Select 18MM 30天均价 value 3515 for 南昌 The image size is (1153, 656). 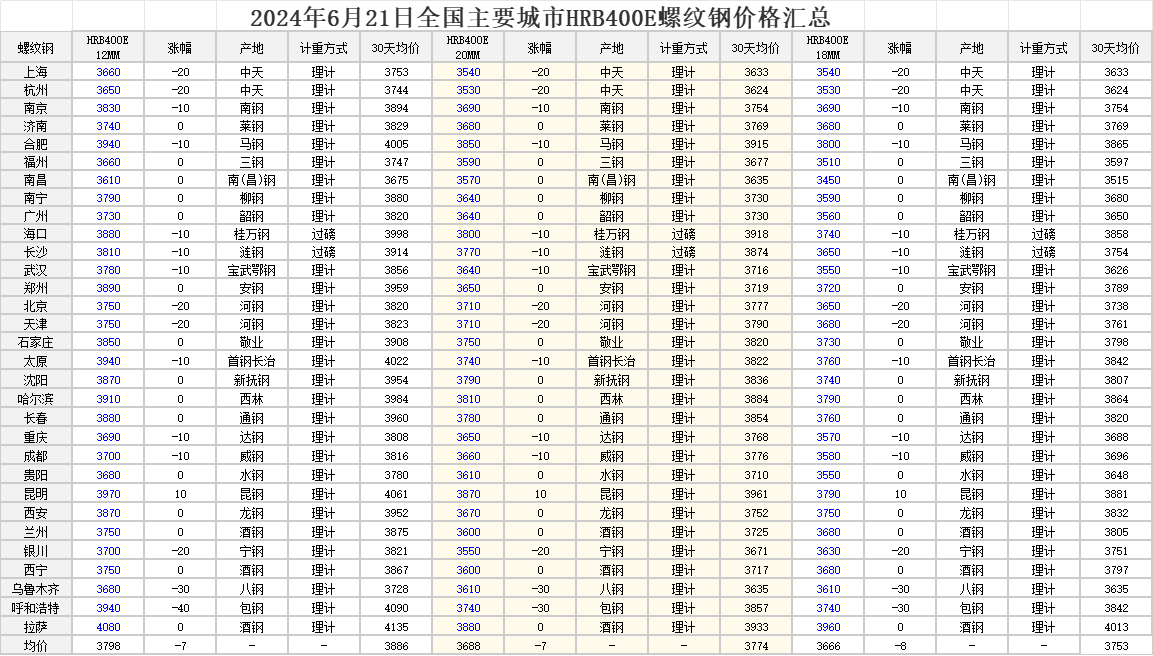(1116, 180)
